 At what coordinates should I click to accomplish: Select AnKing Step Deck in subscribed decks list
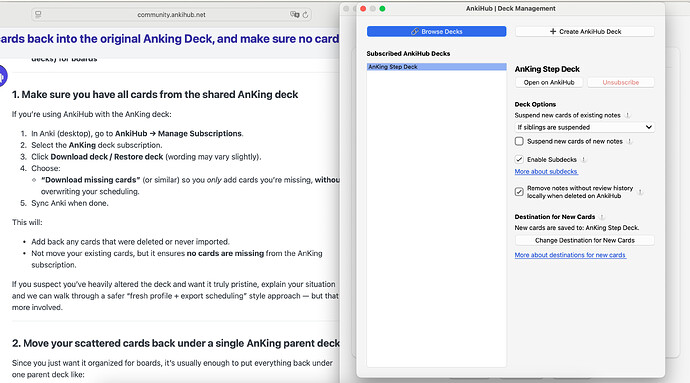tap(437, 67)
